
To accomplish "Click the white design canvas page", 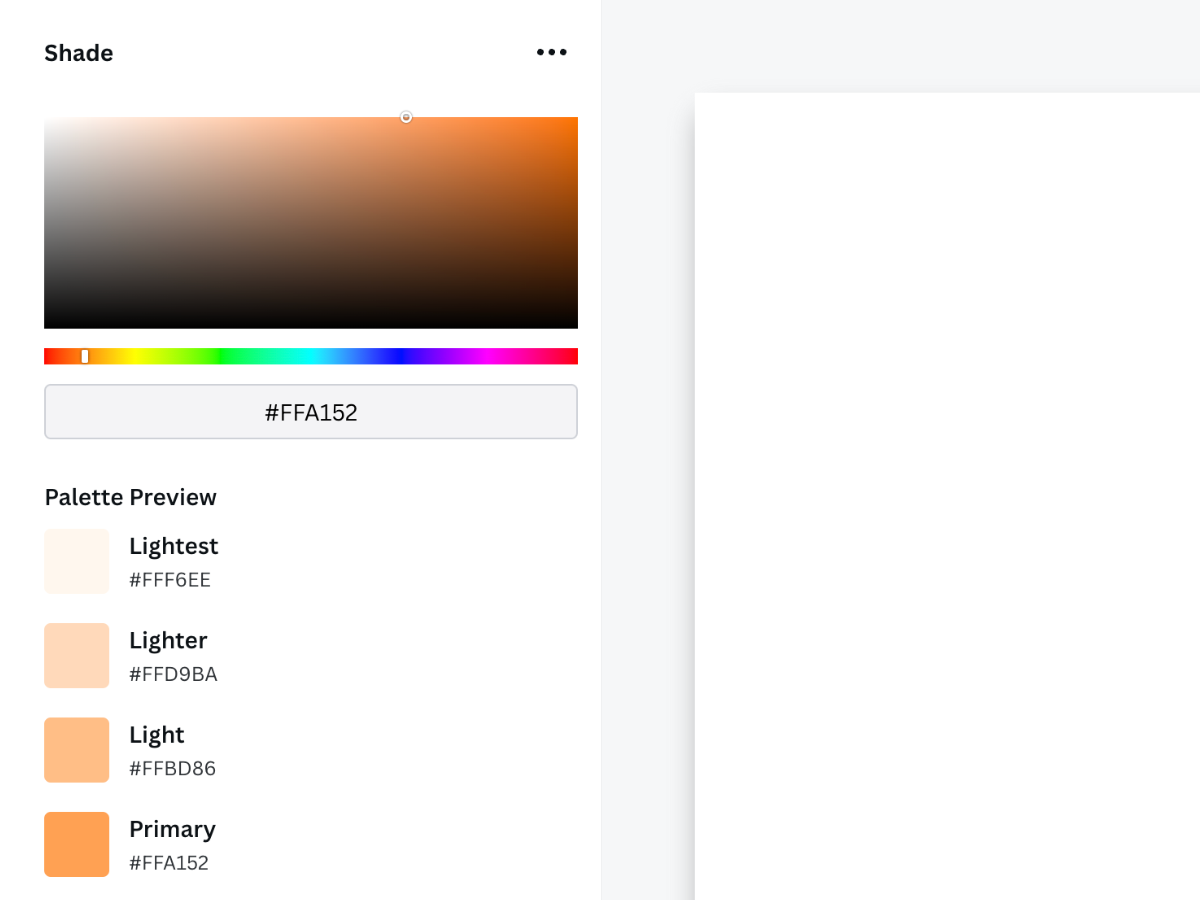I will (x=947, y=496).
